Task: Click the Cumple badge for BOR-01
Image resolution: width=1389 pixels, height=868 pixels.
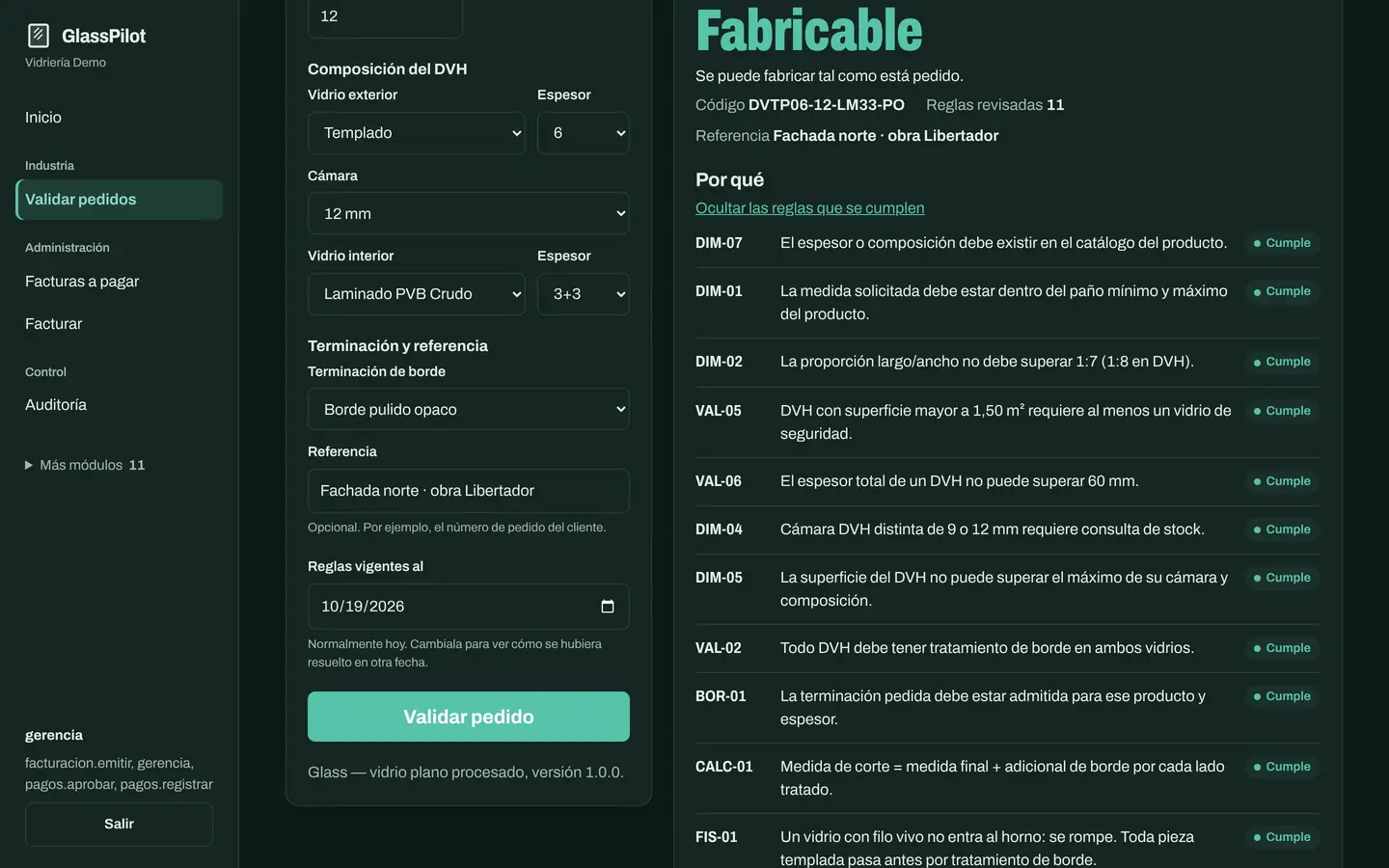Action: pos(1282,696)
